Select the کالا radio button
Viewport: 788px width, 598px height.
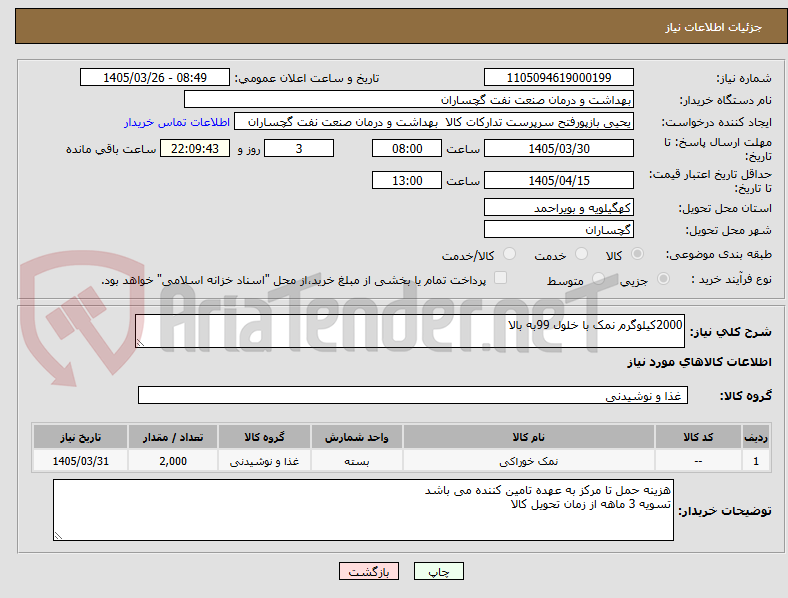pos(637,254)
